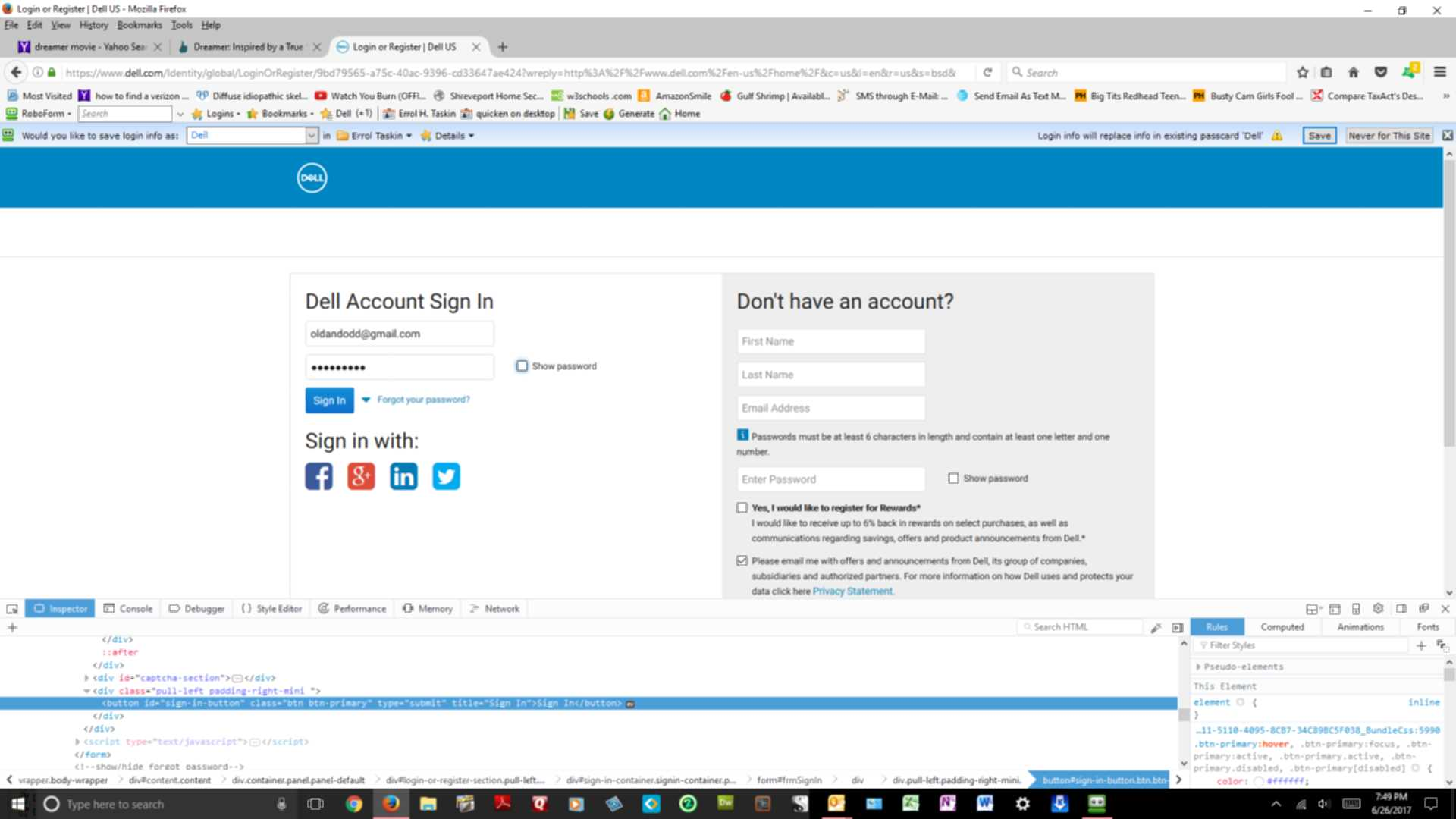
Task: Open the Privacy Statement link
Action: (852, 591)
